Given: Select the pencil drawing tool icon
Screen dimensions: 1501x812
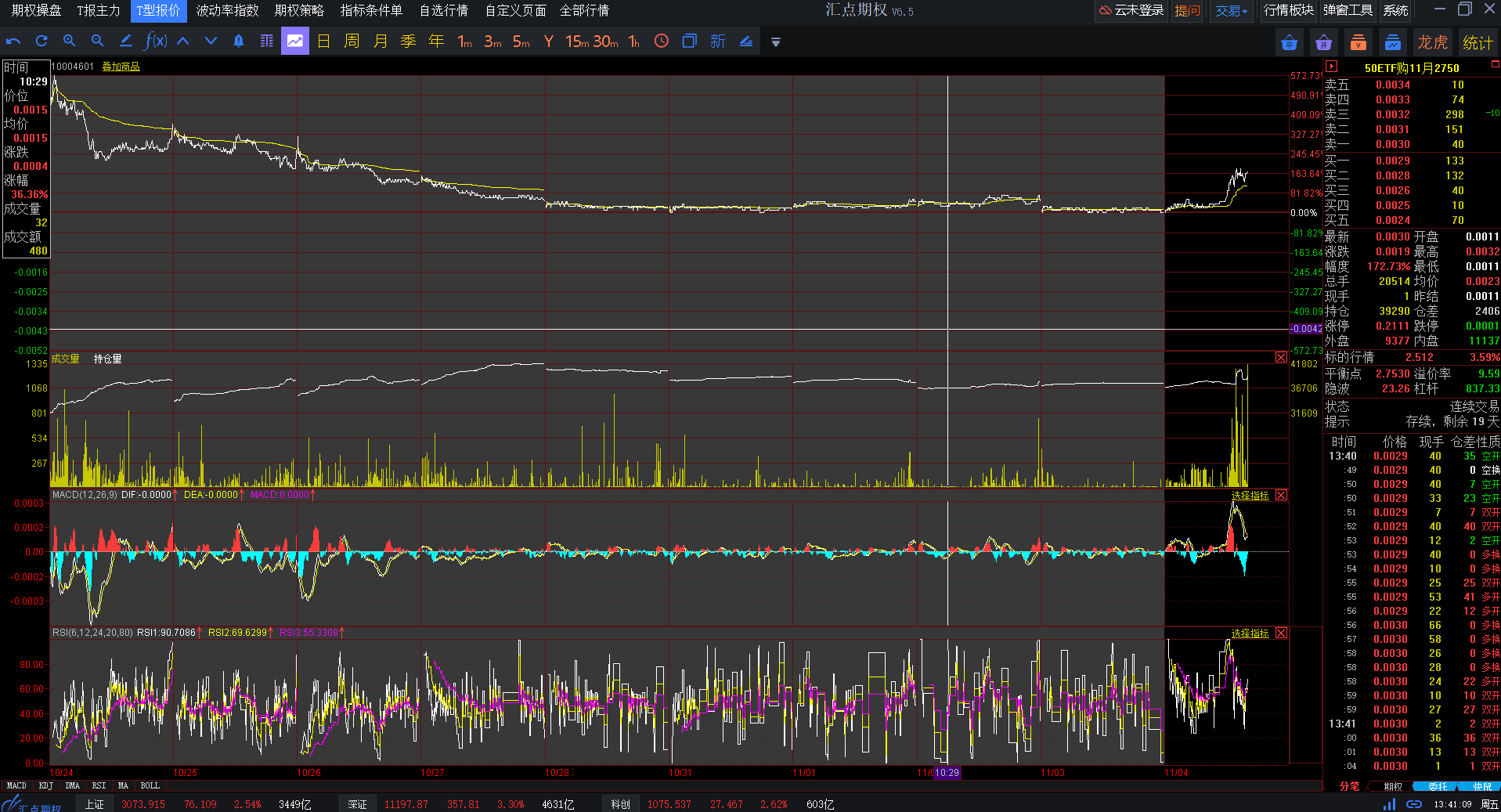Looking at the screenshot, I should 125,42.
